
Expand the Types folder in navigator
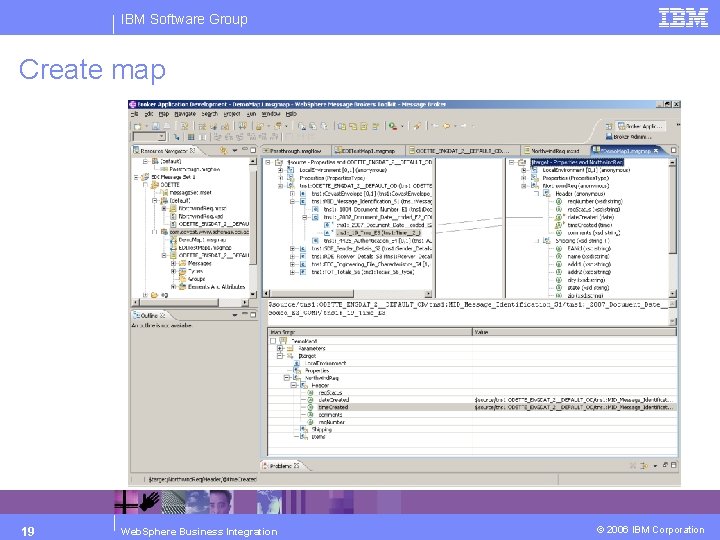pyautogui.click(x=173, y=271)
